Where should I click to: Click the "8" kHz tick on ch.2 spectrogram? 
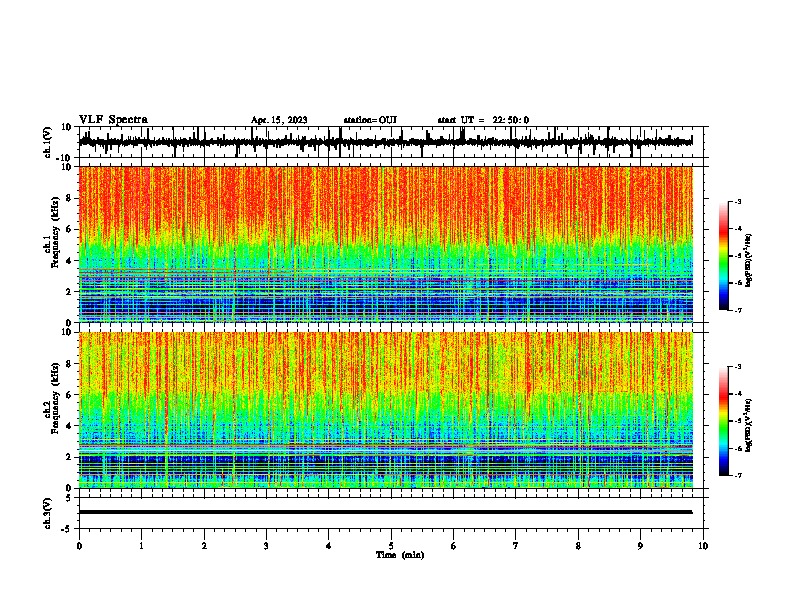point(70,364)
